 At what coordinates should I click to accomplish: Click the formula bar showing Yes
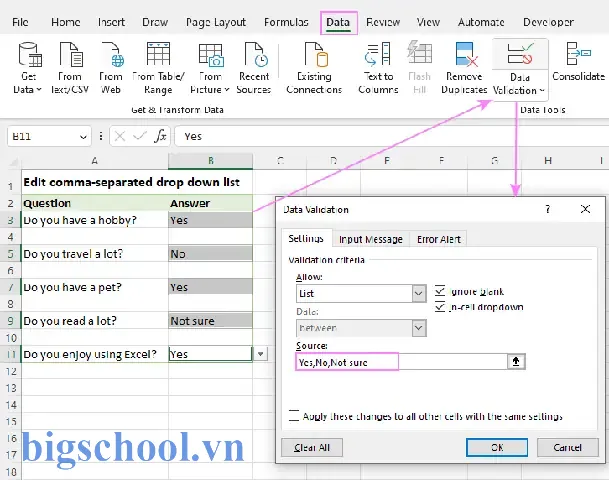392,136
